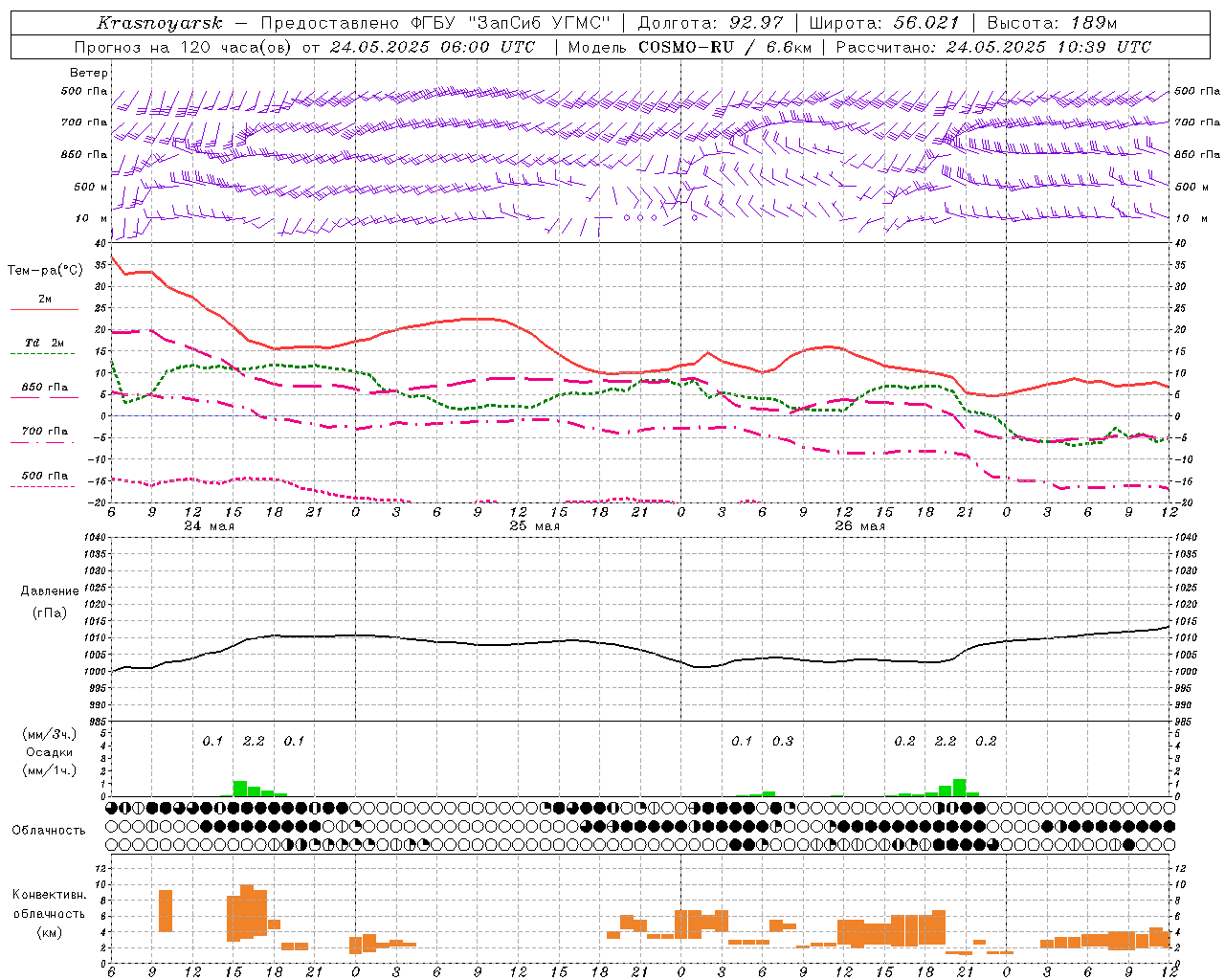This screenshot has width=1225, height=980.
Task: Click the Давление pressure panel label
Action: [49, 591]
